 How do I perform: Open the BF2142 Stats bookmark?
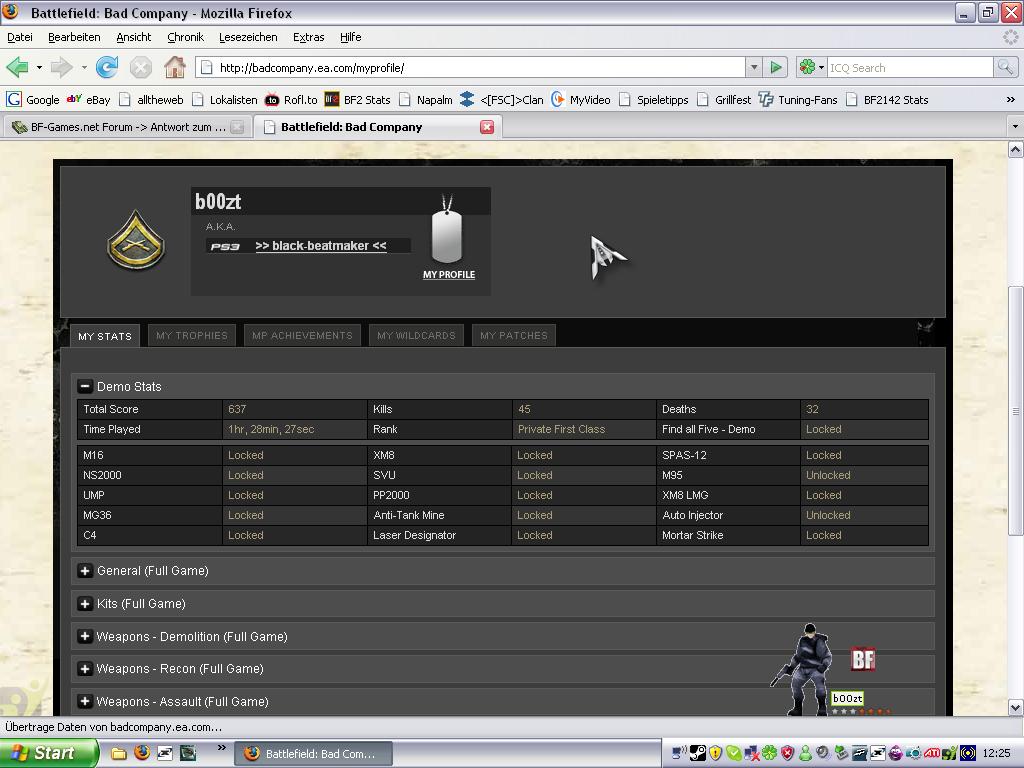pyautogui.click(x=887, y=100)
